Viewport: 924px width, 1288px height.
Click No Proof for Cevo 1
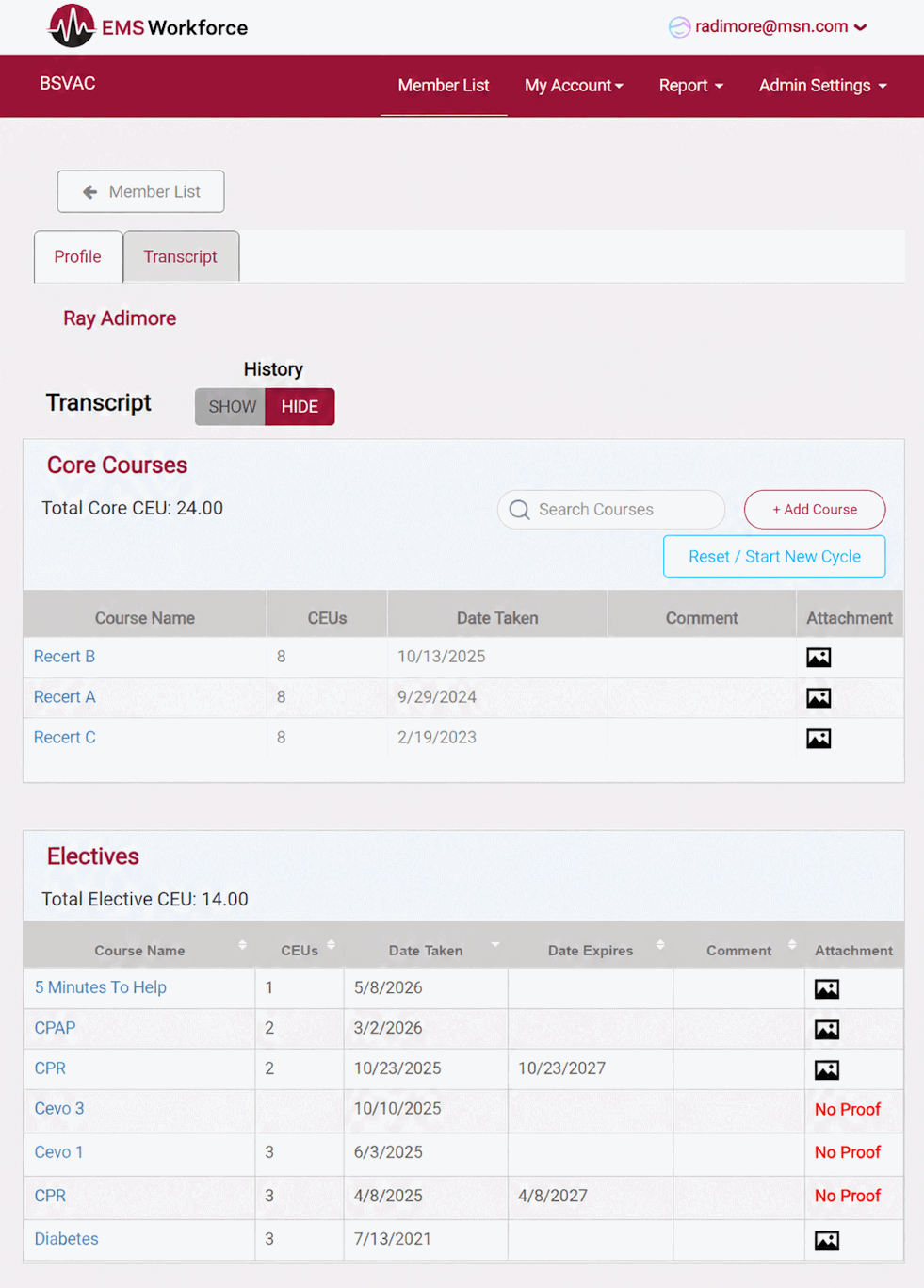[x=848, y=1152]
